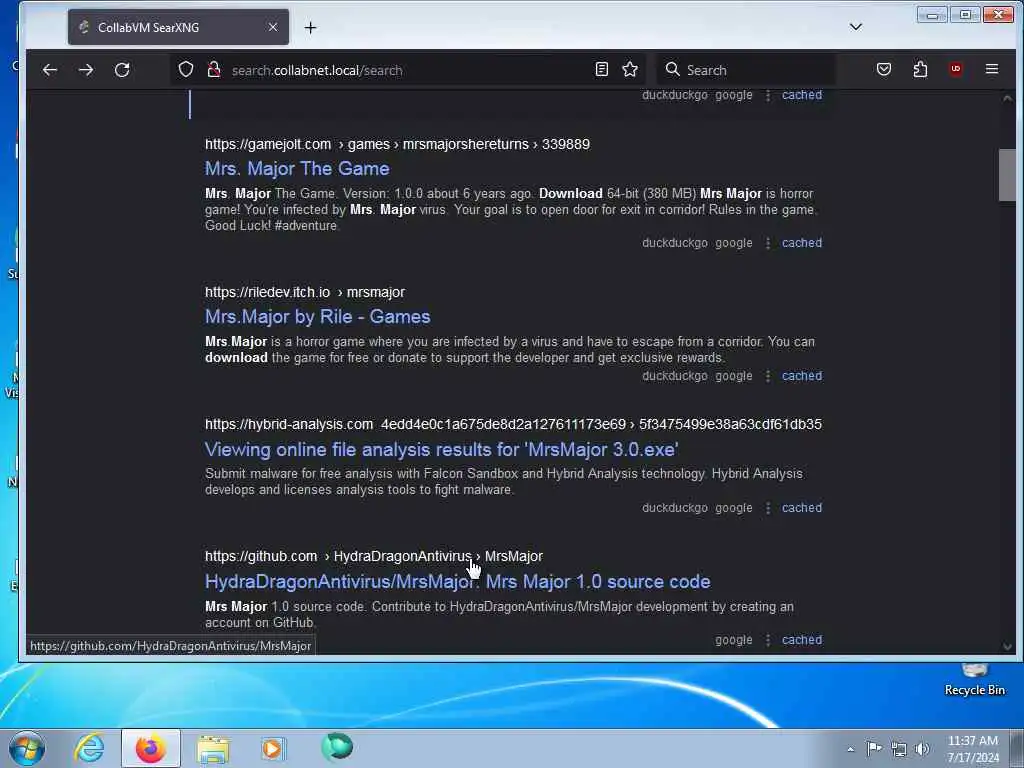Open the Mrs. Major The Game result
The image size is (1024, 768).
pyautogui.click(x=297, y=168)
